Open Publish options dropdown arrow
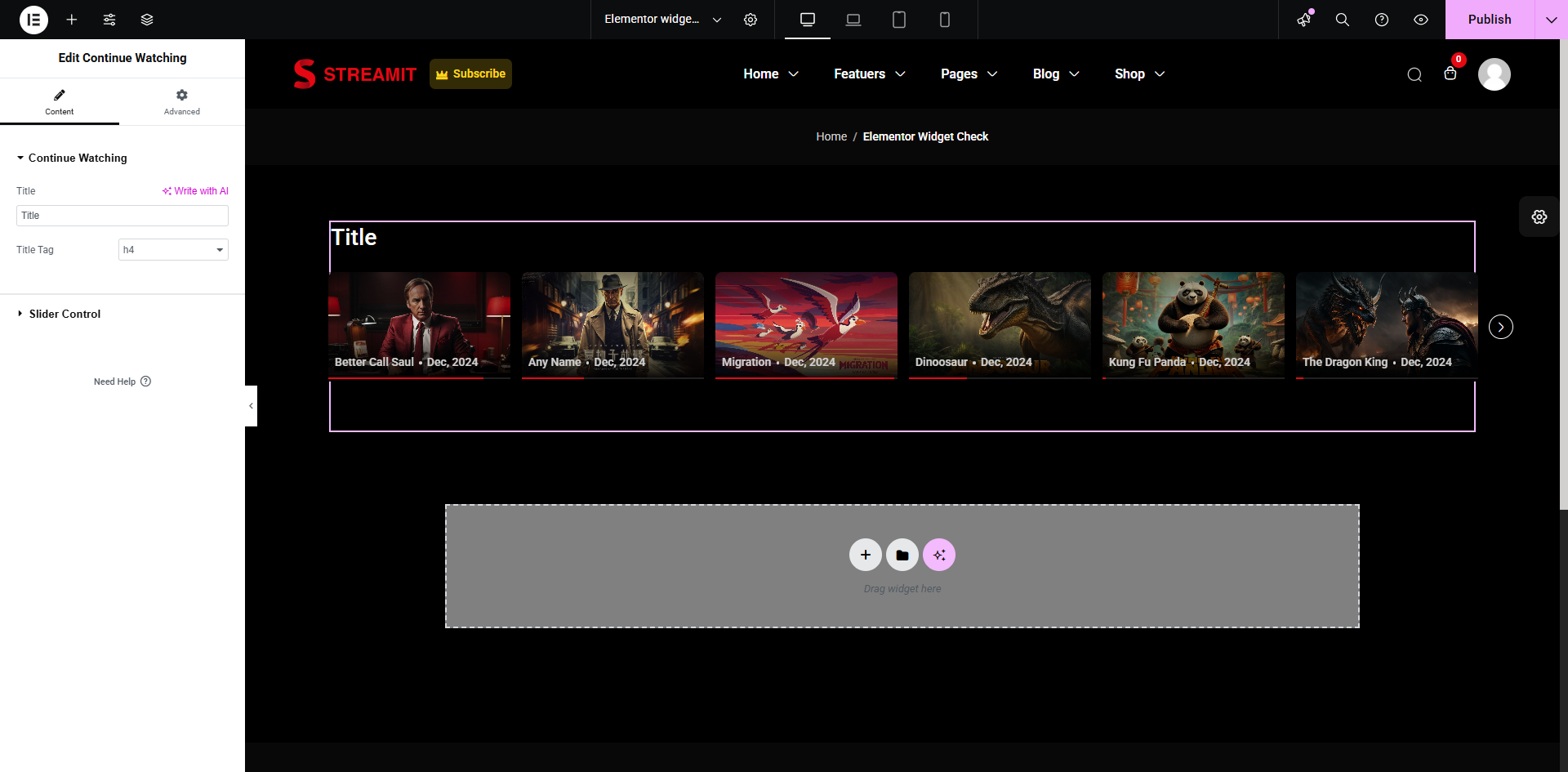This screenshot has width=1568, height=772. [x=1551, y=20]
